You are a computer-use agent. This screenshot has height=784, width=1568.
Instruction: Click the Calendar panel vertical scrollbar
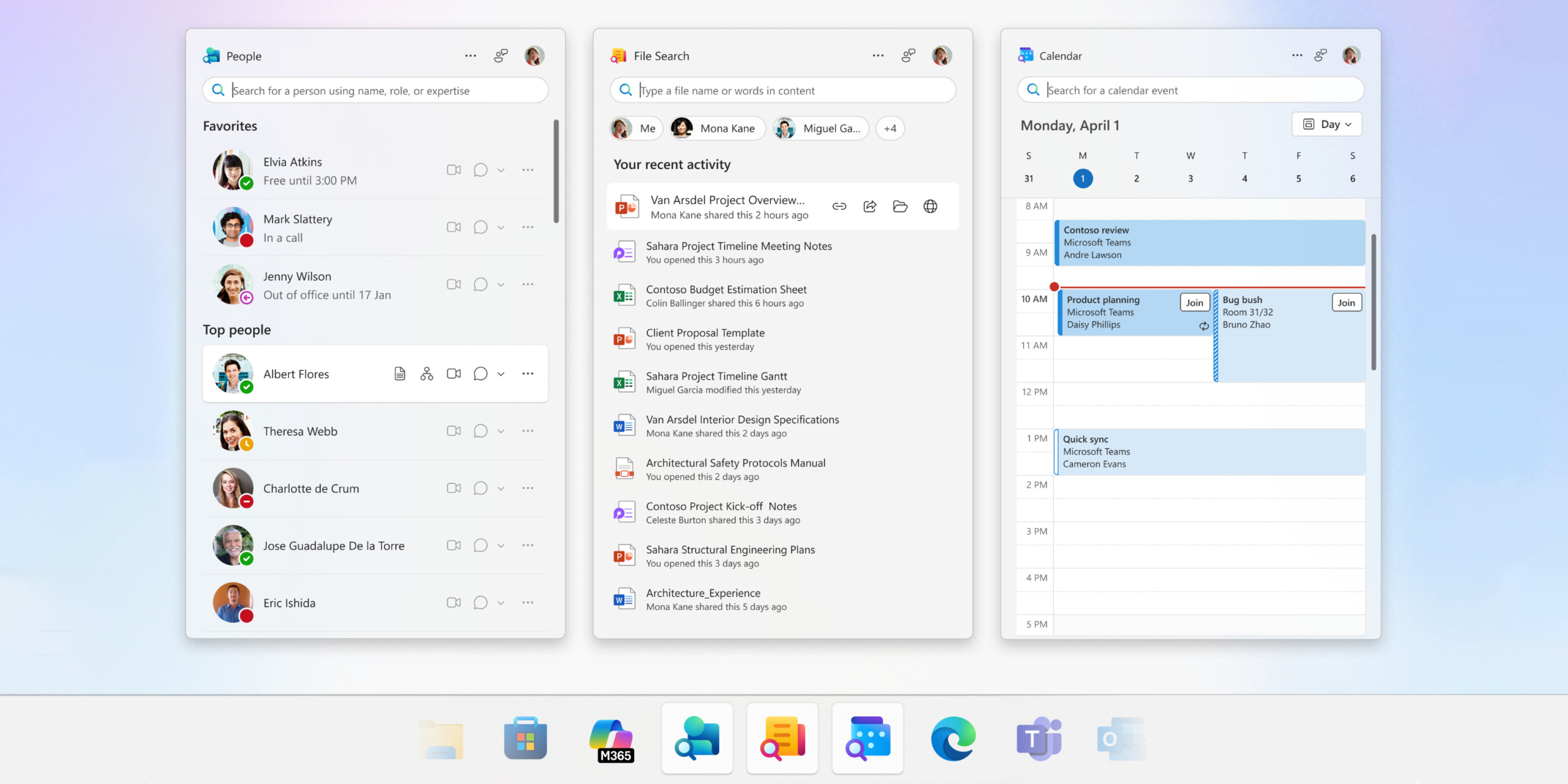(x=1373, y=301)
